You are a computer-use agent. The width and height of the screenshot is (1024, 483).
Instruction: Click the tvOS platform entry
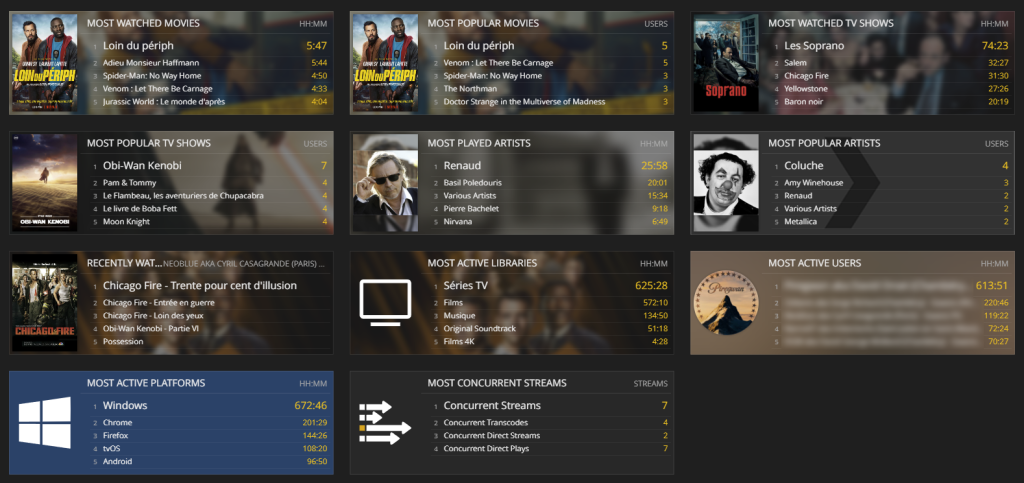point(112,449)
